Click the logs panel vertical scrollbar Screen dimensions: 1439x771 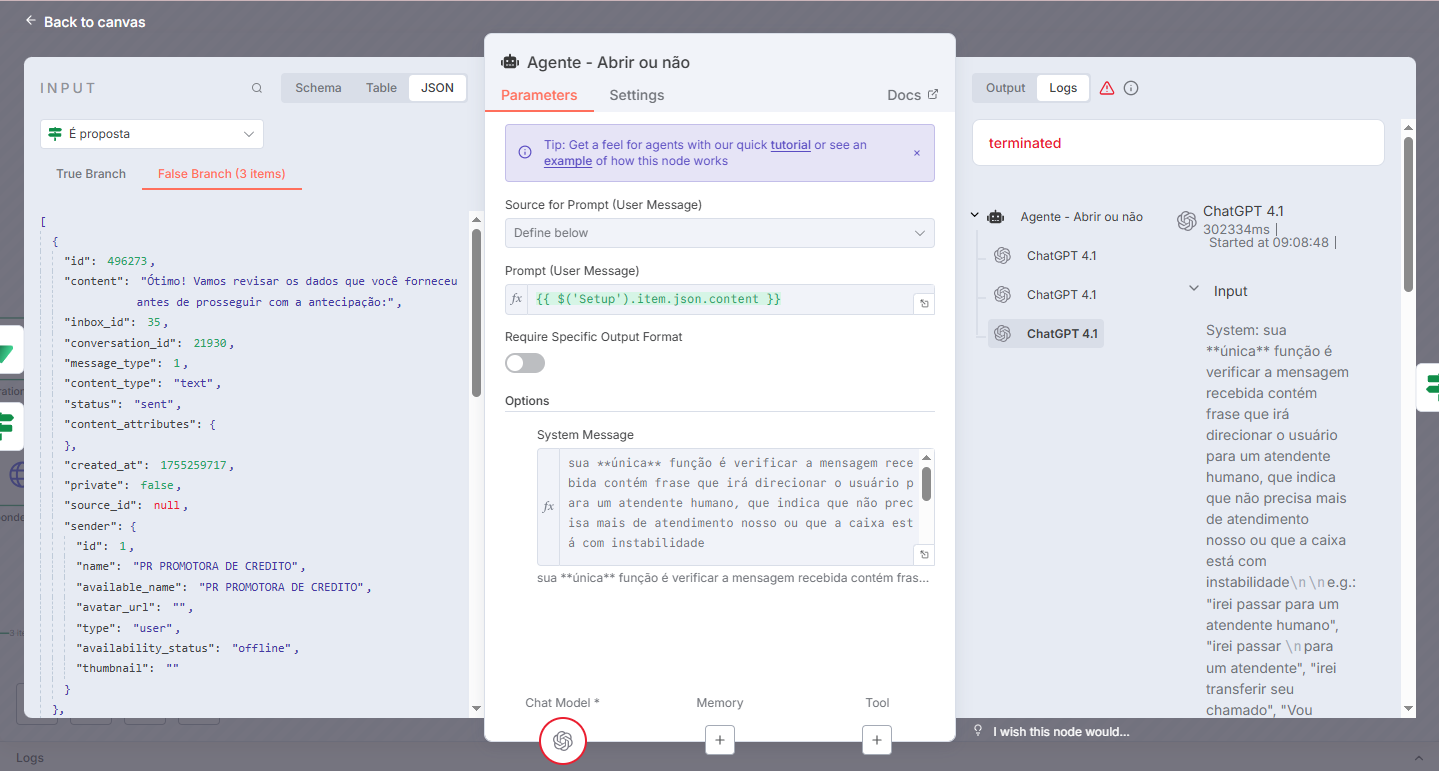pos(1409,213)
